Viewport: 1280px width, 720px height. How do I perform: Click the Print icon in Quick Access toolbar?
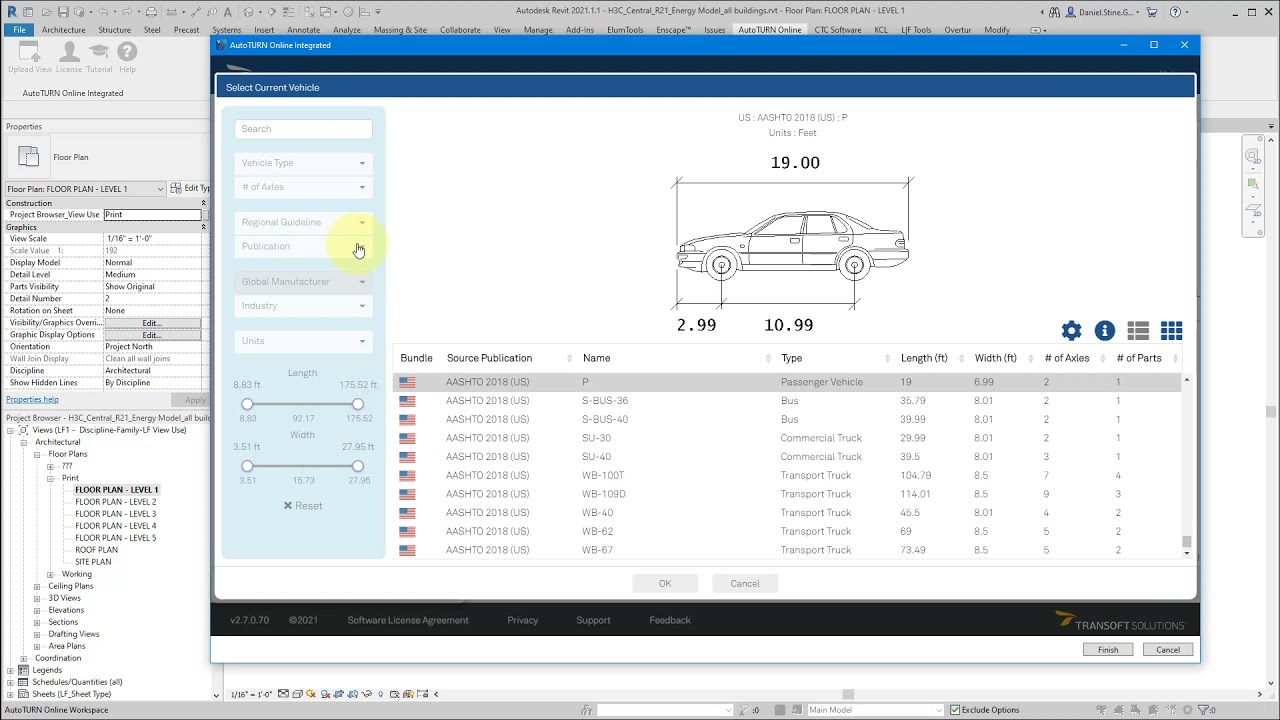pyautogui.click(x=151, y=12)
